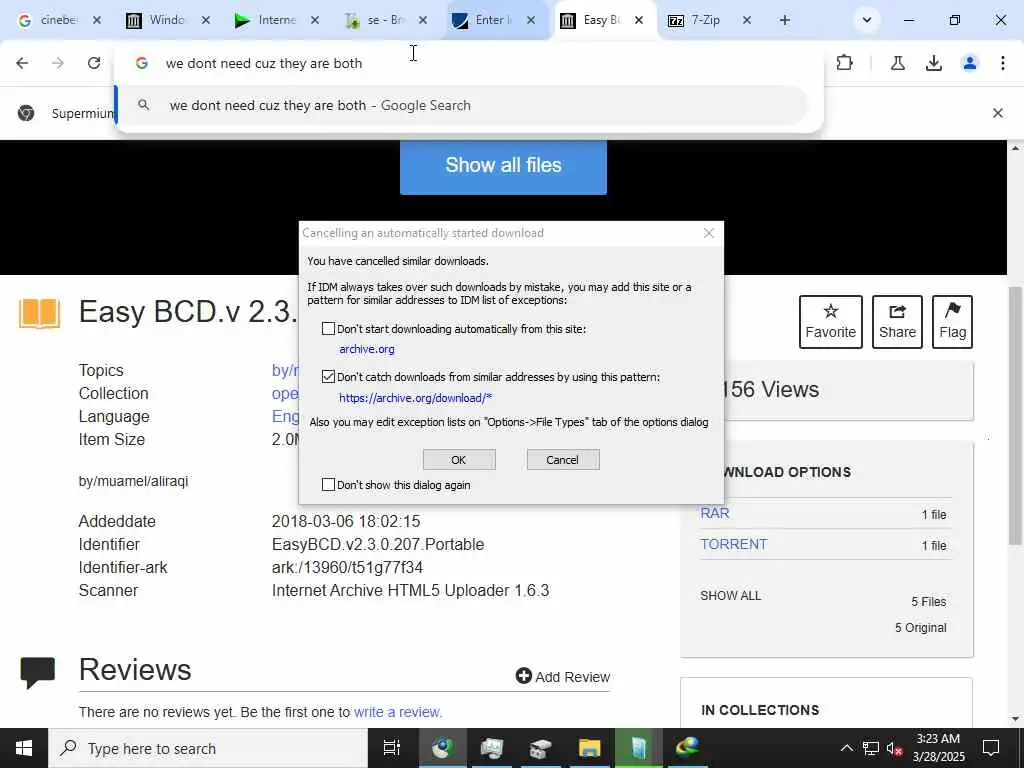Uncheck Don't catch downloads from similar addresses
The height and width of the screenshot is (768, 1024).
coord(328,376)
